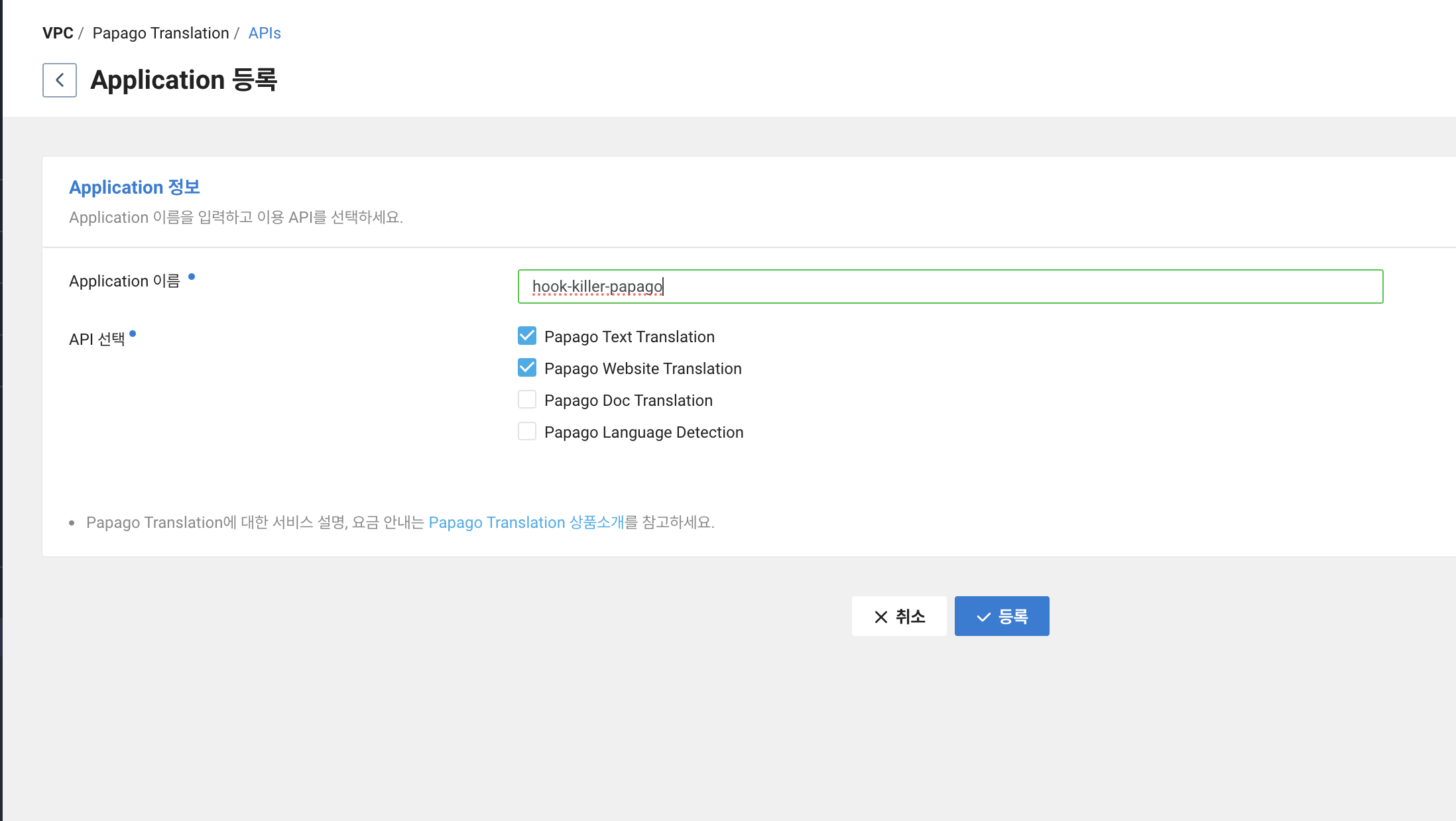The width and height of the screenshot is (1456, 821).
Task: Go to Papago Translation breadcrumb
Action: point(160,33)
